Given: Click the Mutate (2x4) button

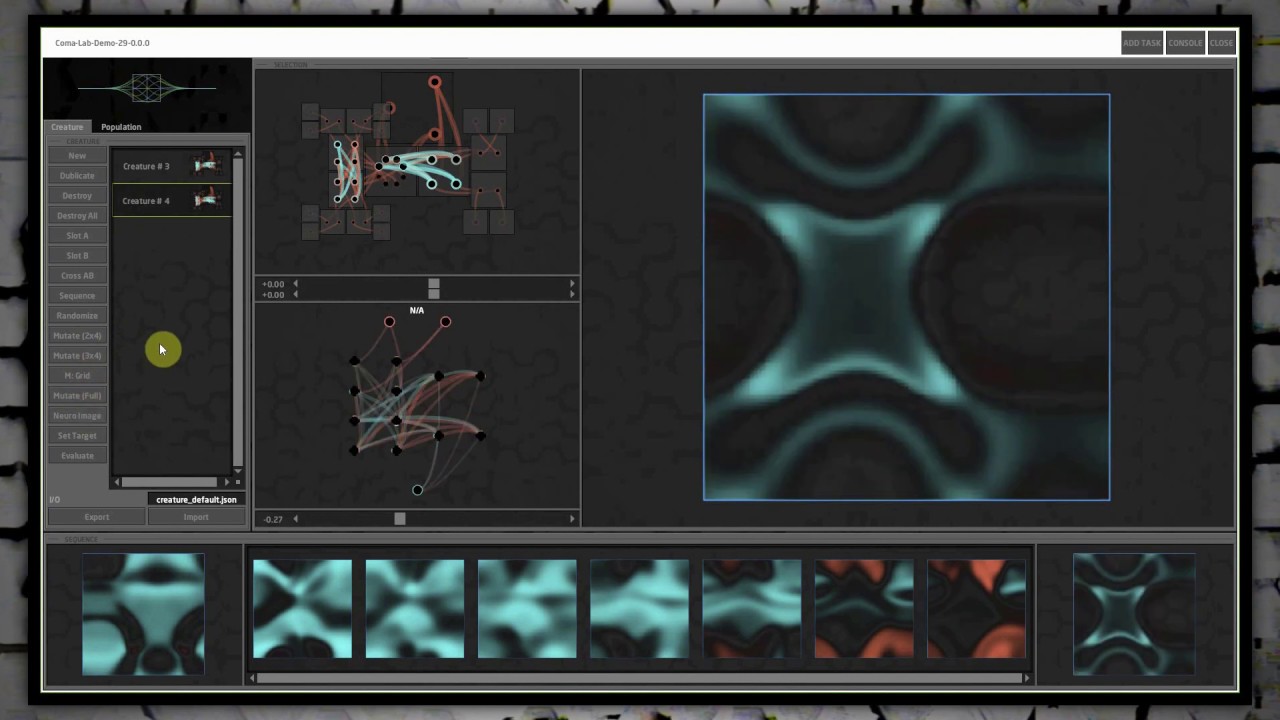Looking at the screenshot, I should [77, 336].
